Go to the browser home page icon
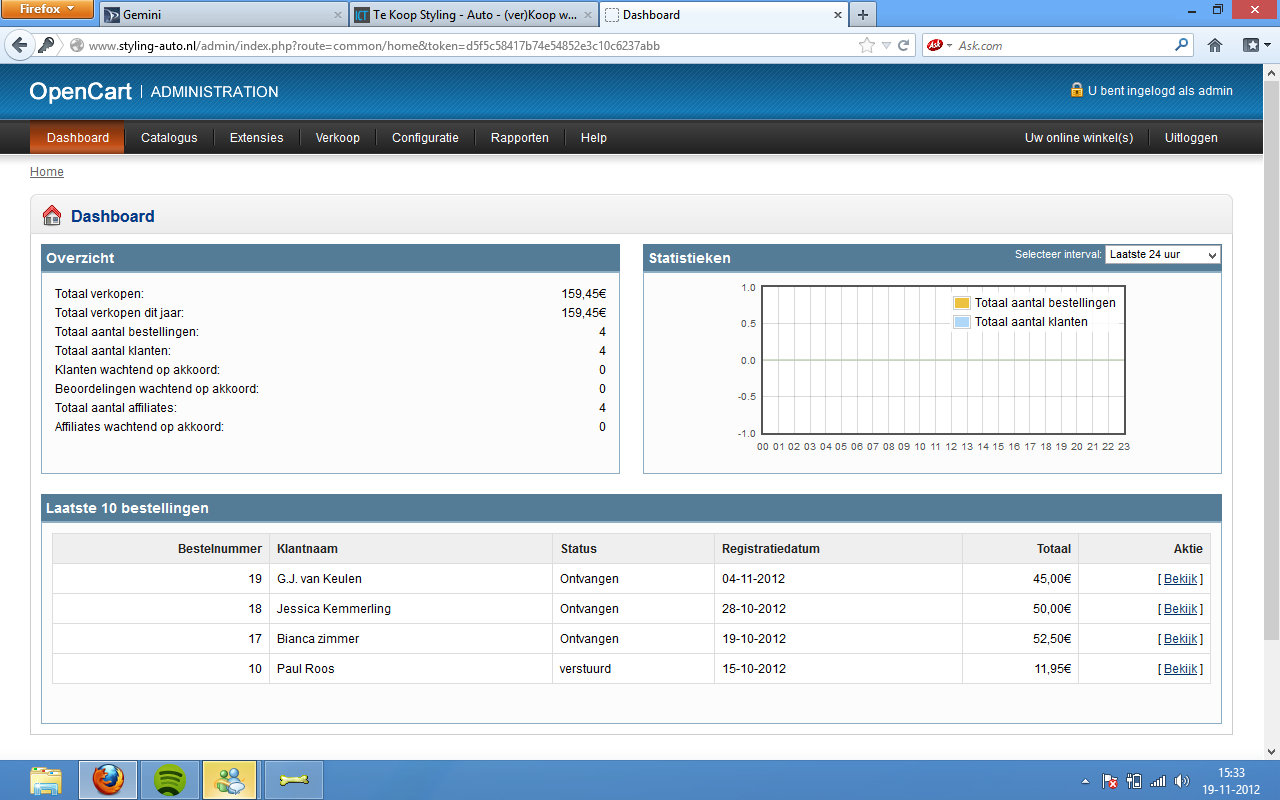The height and width of the screenshot is (800, 1280). point(1215,45)
